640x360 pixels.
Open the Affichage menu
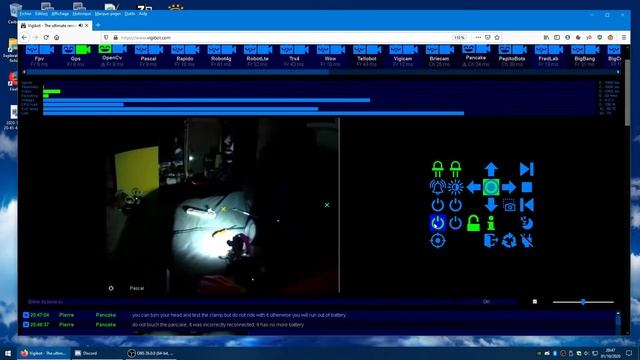[60, 14]
